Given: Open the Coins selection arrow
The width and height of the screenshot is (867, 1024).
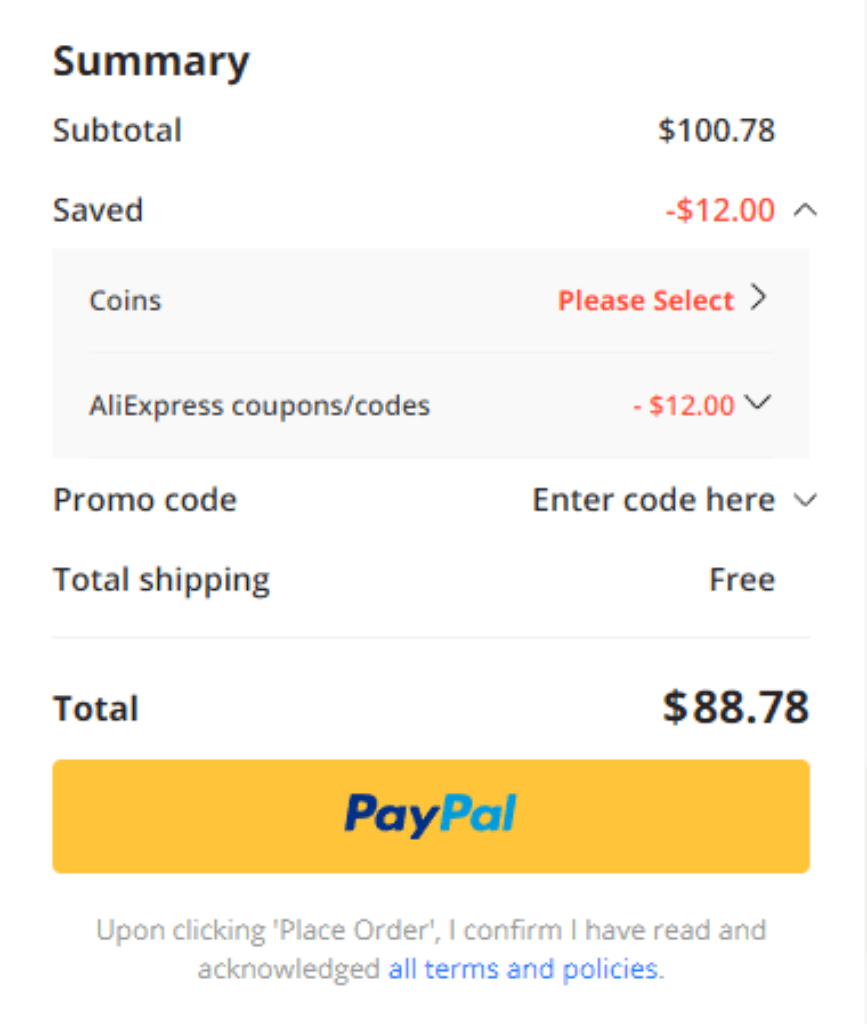Looking at the screenshot, I should [x=758, y=298].
